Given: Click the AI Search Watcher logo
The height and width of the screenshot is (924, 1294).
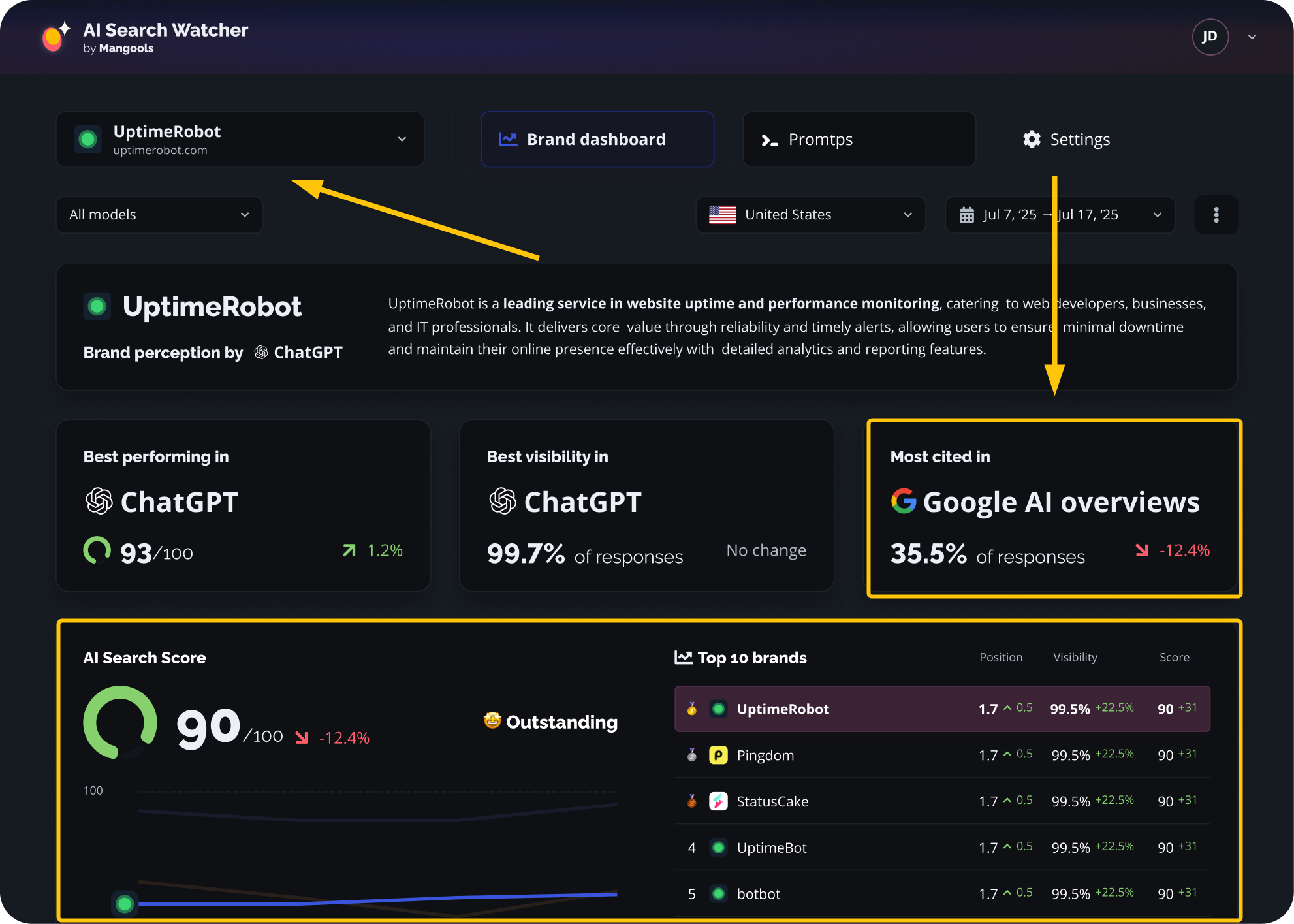Looking at the screenshot, I should 54,37.
